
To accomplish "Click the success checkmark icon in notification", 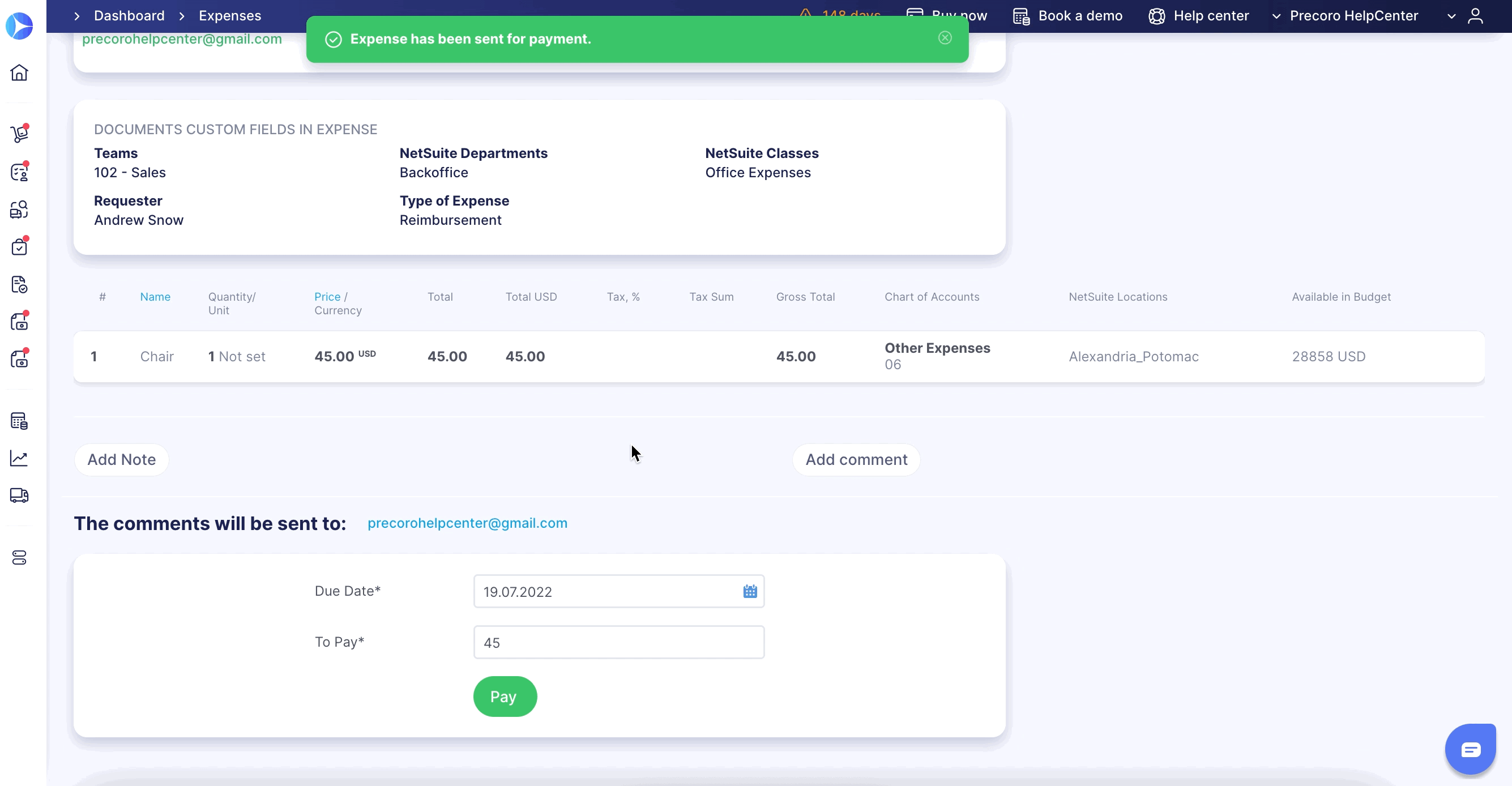I will point(334,39).
